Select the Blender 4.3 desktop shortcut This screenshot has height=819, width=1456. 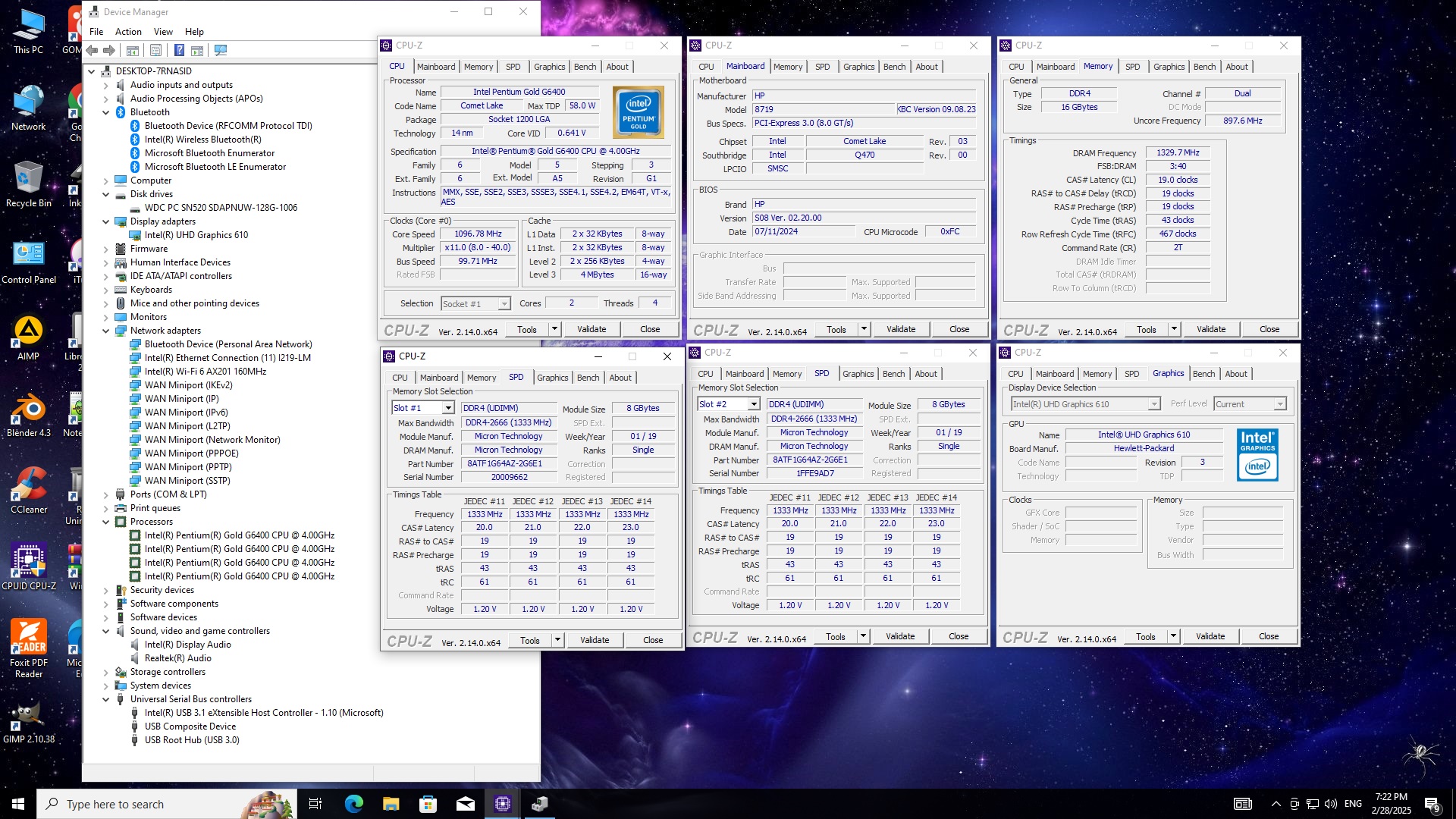point(28,415)
